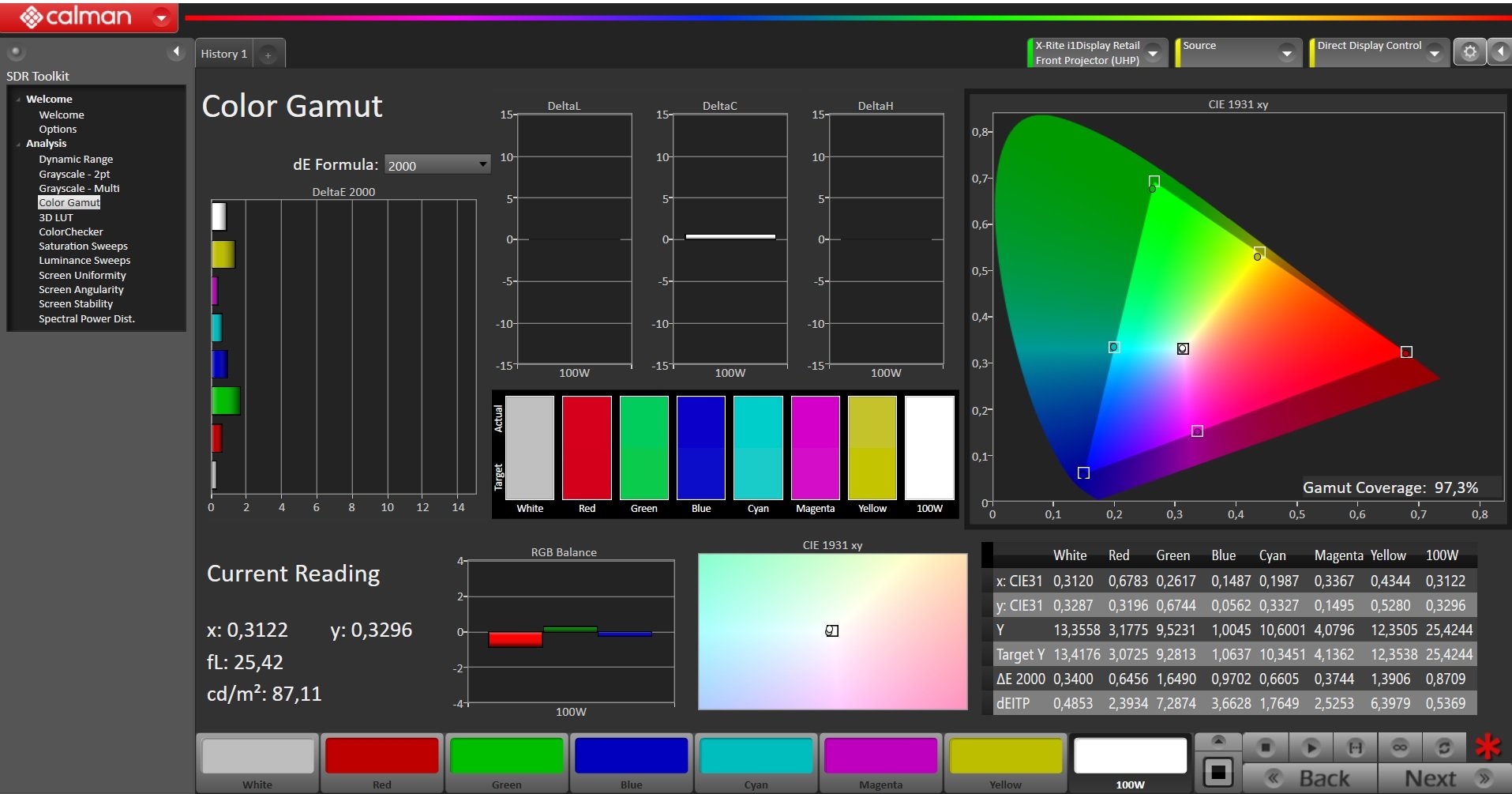
Task: Click the read series bracket icon
Action: click(1355, 747)
